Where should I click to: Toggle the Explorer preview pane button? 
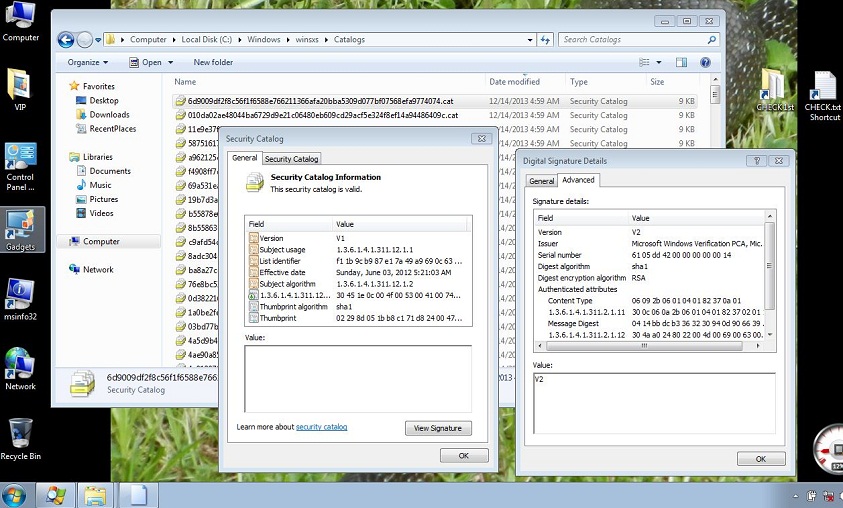coord(681,62)
